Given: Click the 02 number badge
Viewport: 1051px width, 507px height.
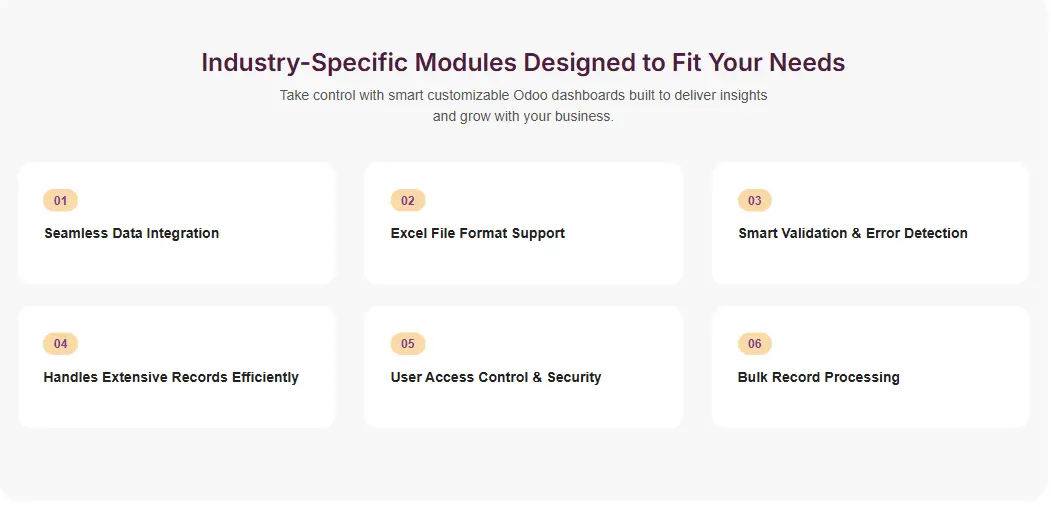Looking at the screenshot, I should [407, 201].
